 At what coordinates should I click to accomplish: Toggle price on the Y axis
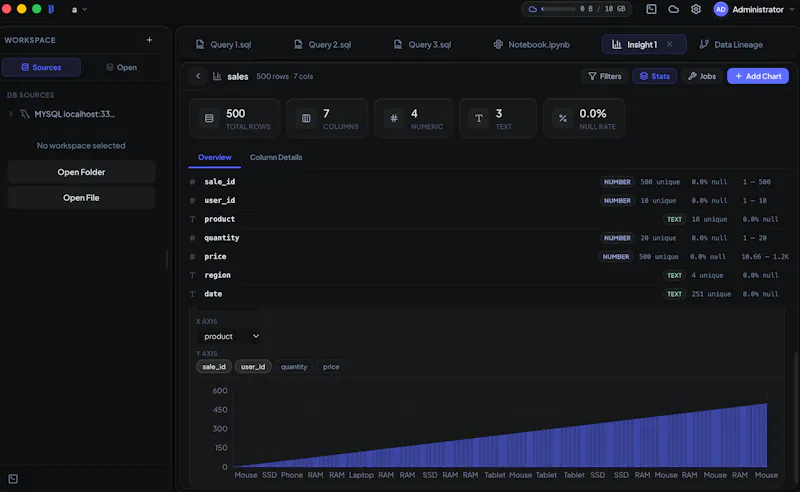point(331,366)
